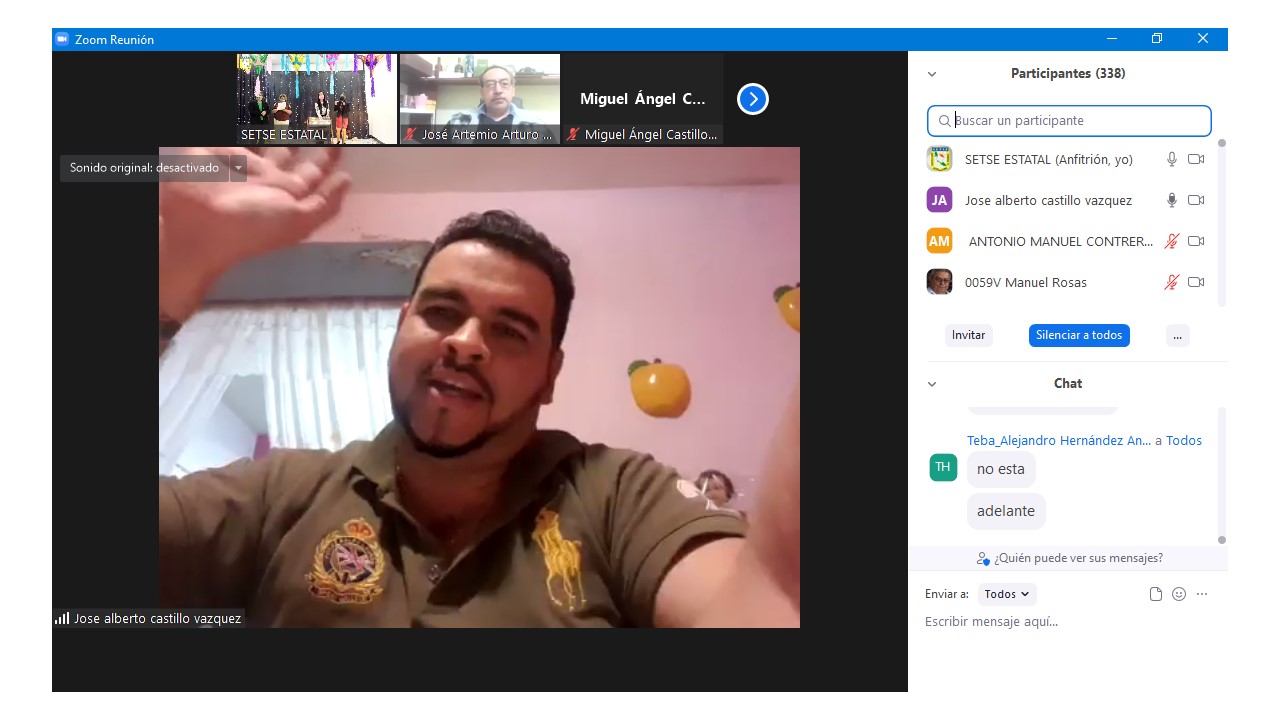
Task: Open Sonido original dropdown arrow
Action: pos(238,168)
